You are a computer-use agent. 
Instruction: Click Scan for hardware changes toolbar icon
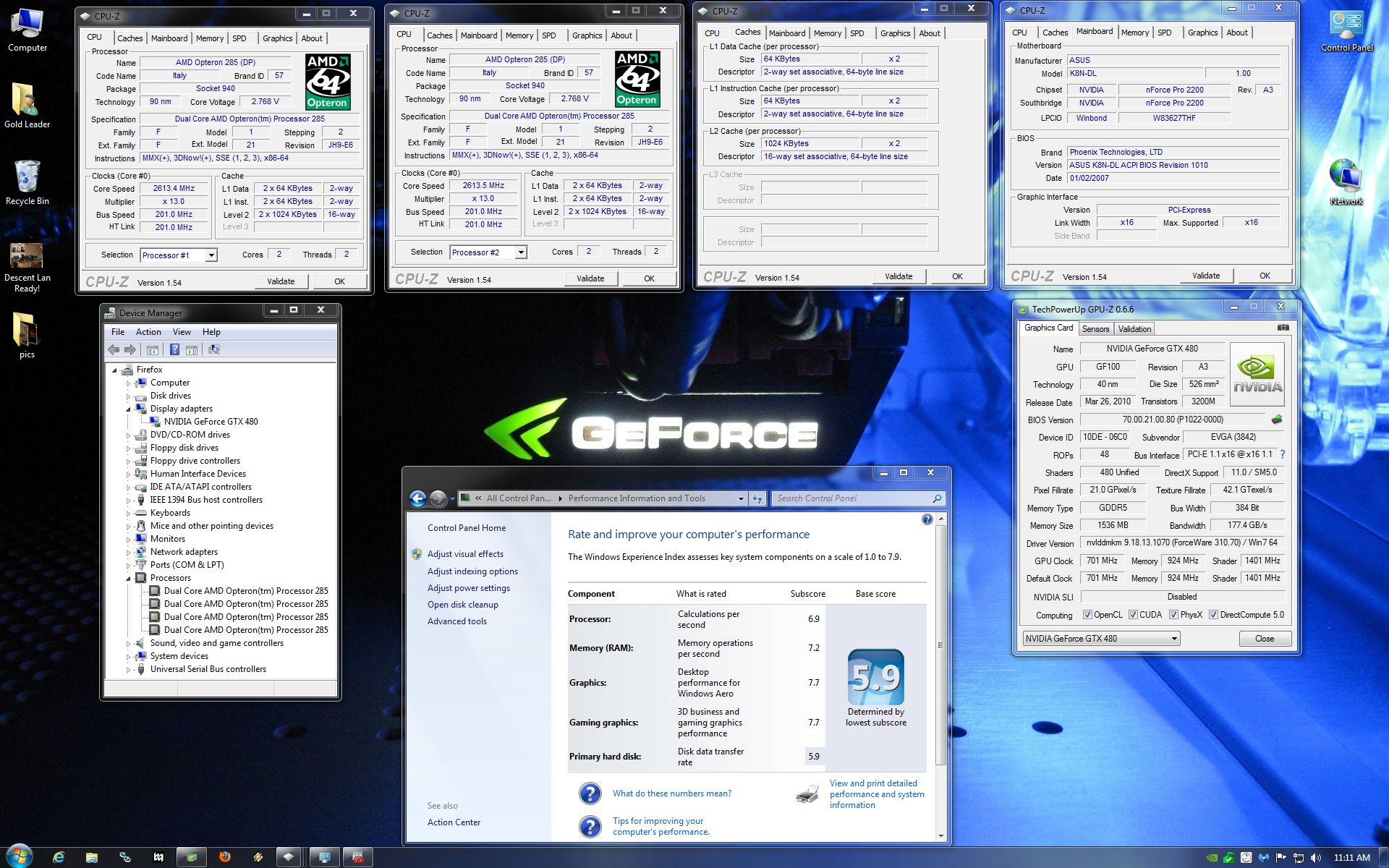(x=214, y=350)
